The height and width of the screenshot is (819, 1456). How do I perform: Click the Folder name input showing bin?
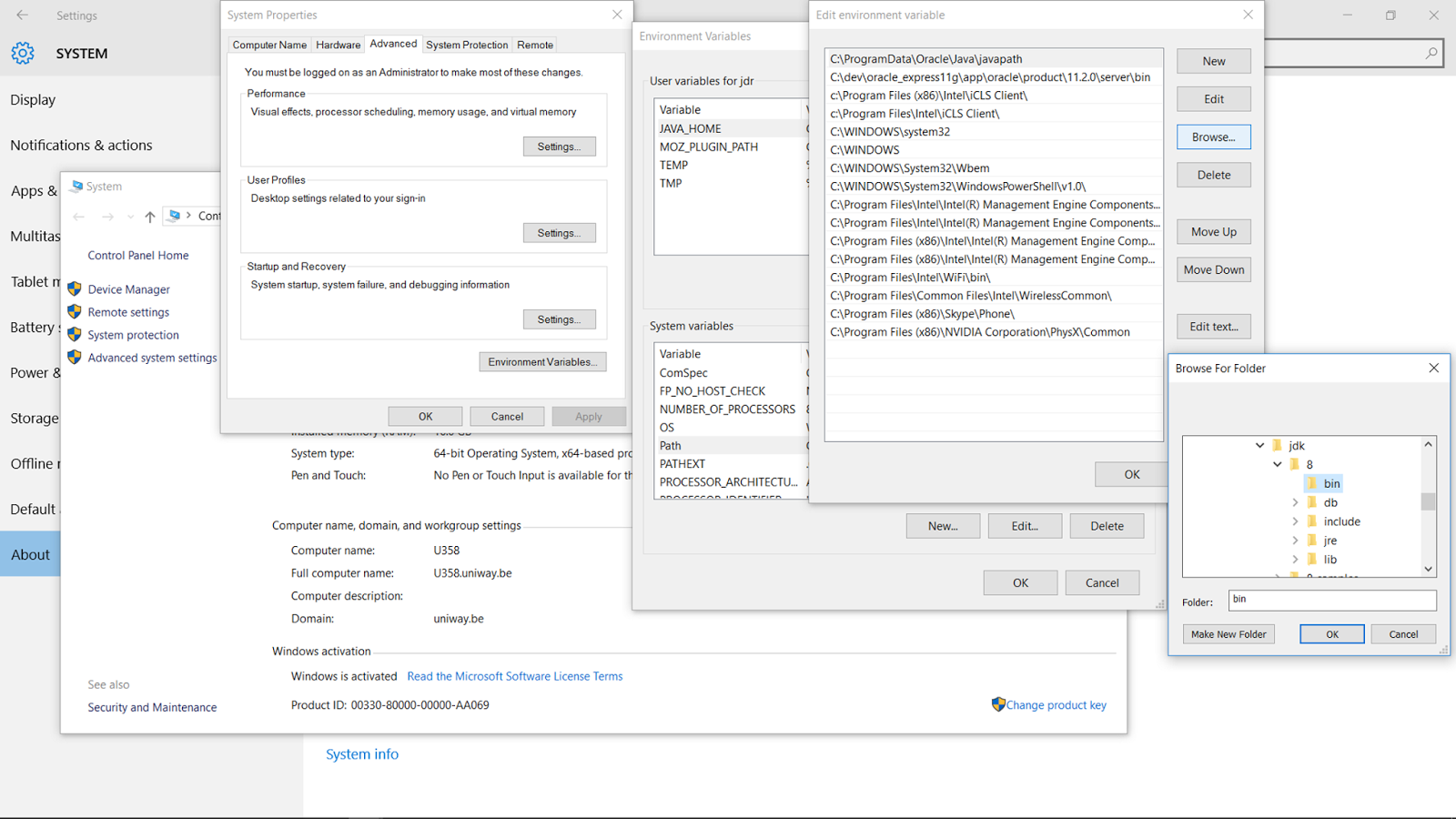pyautogui.click(x=1331, y=600)
